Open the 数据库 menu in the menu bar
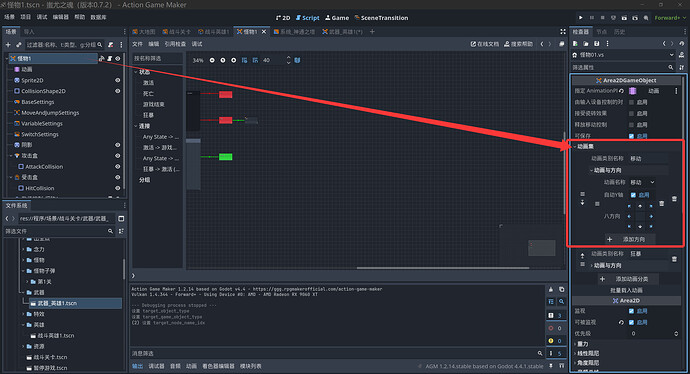 click(x=98, y=17)
